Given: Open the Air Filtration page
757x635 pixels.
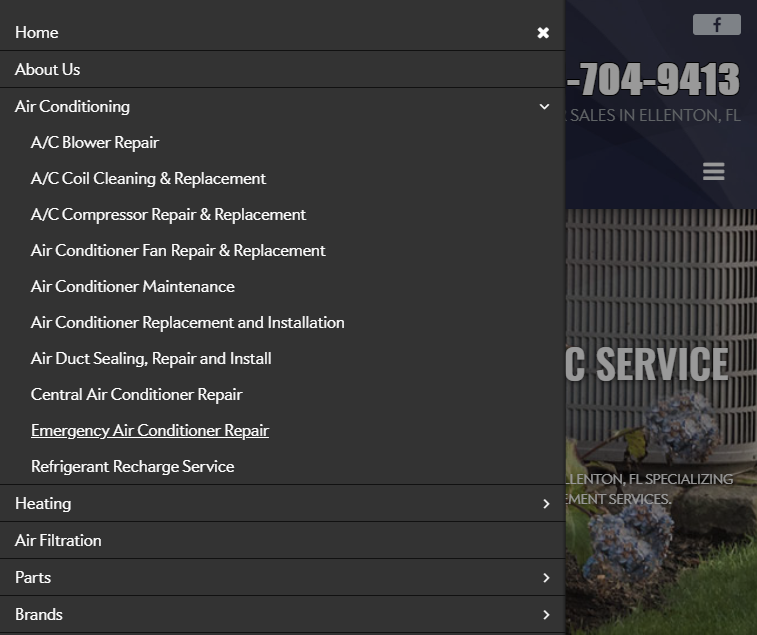Looking at the screenshot, I should pos(58,540).
